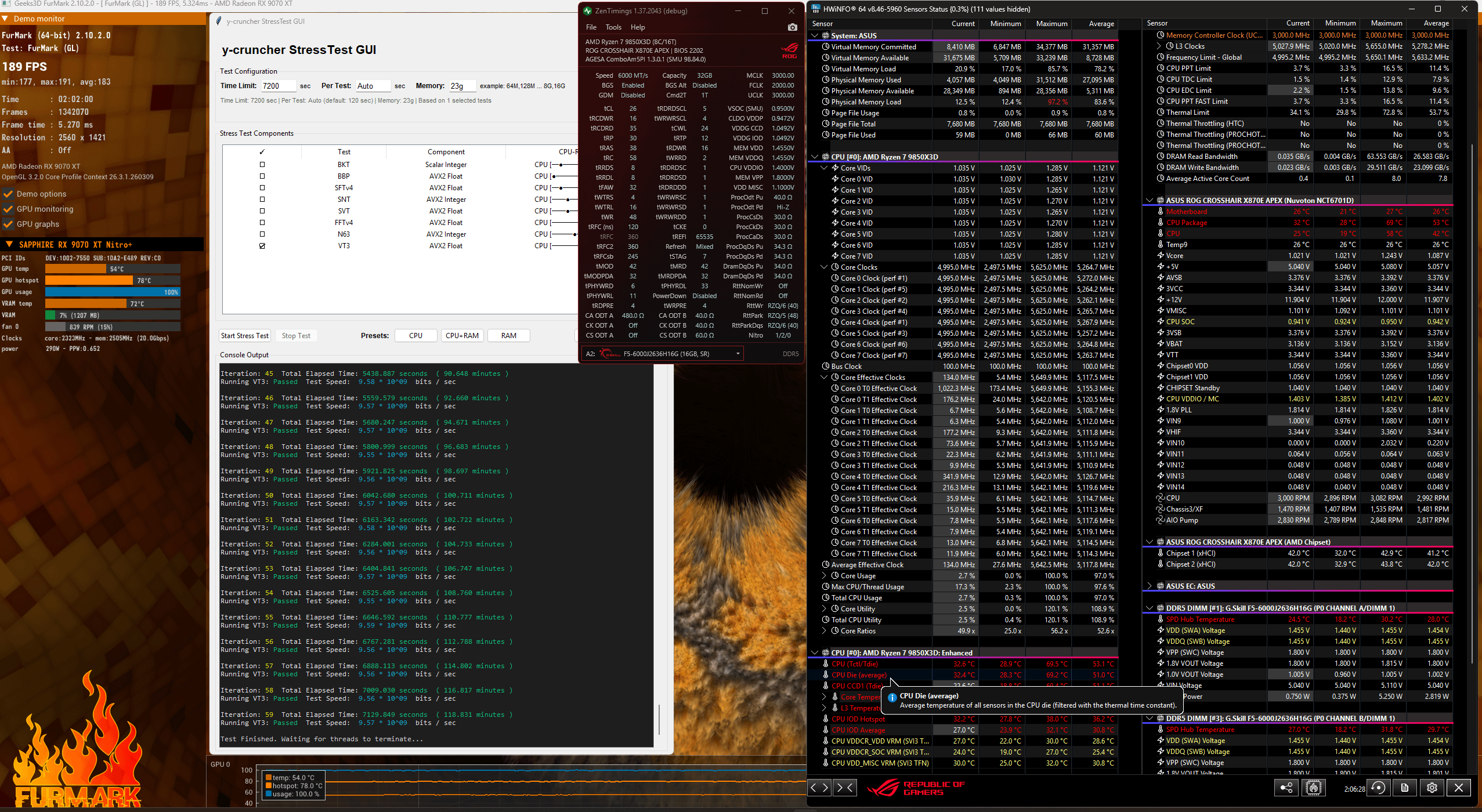This screenshot has width=1482, height=812.
Task: Uncheck the VT3 test checkbox
Action: click(x=262, y=246)
